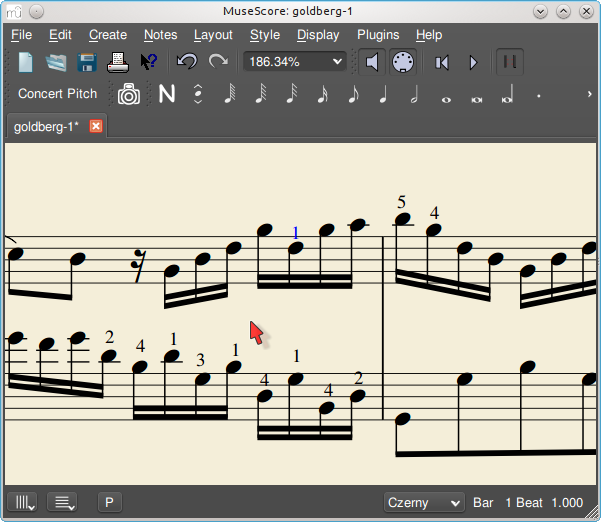Toggle note entry mode N button

[x=167, y=95]
